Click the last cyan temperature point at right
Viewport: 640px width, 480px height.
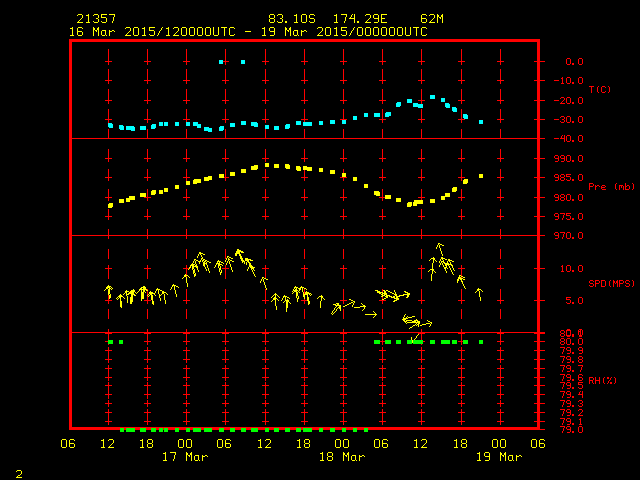(481, 122)
